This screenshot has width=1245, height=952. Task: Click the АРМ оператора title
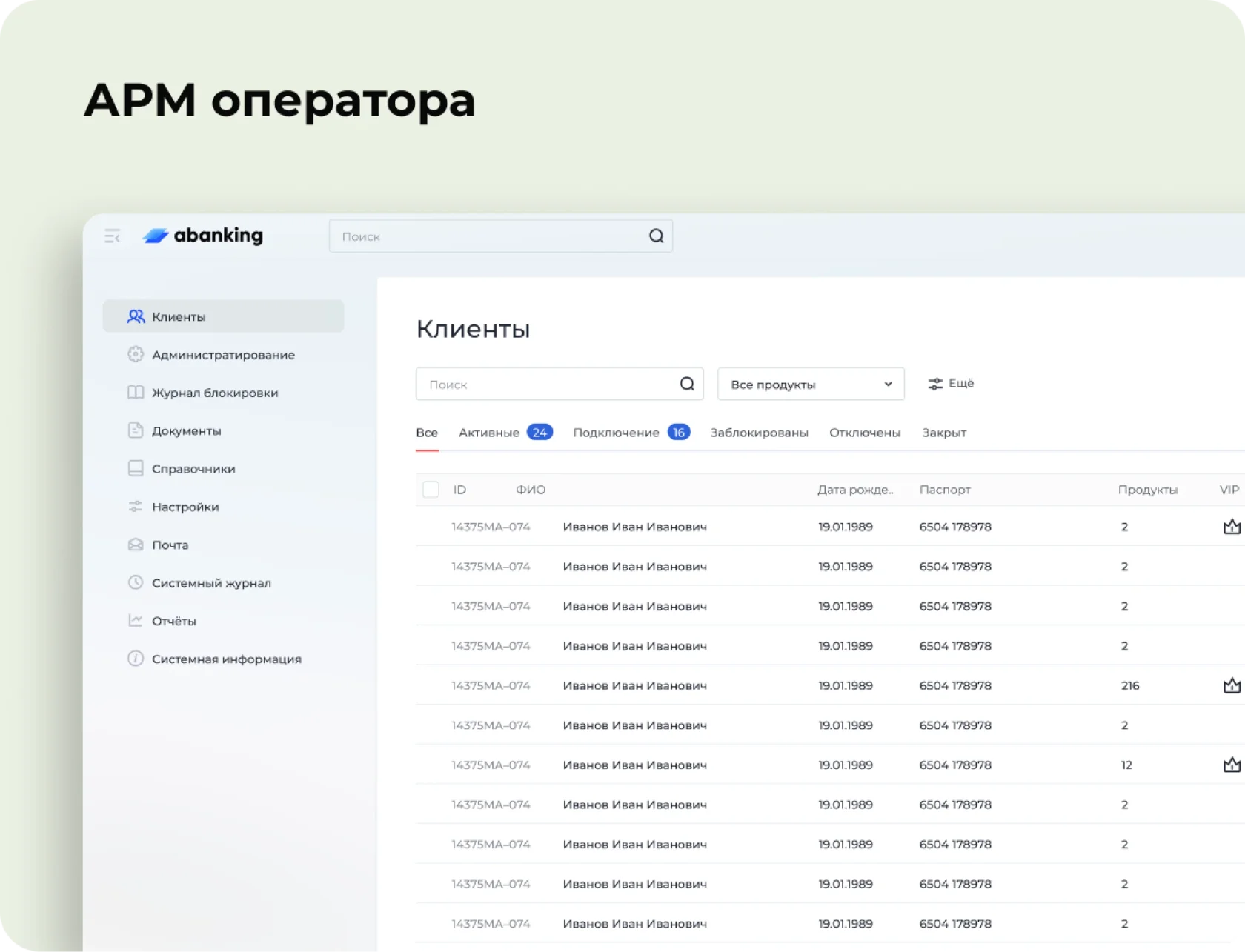(x=279, y=100)
